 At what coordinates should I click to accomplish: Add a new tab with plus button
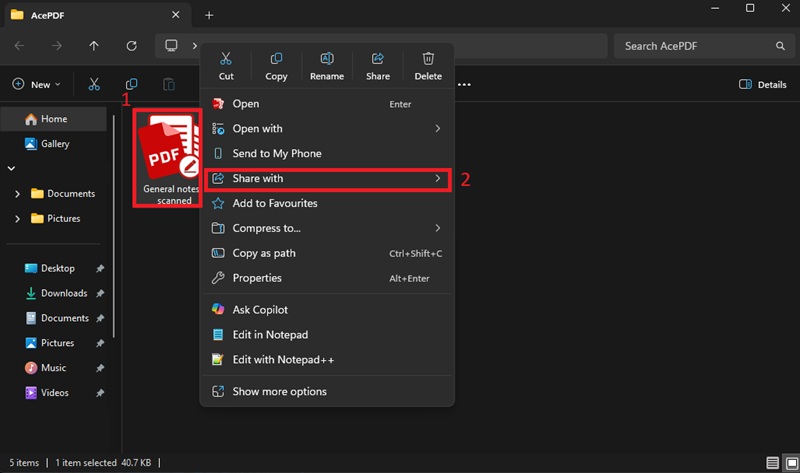click(209, 15)
